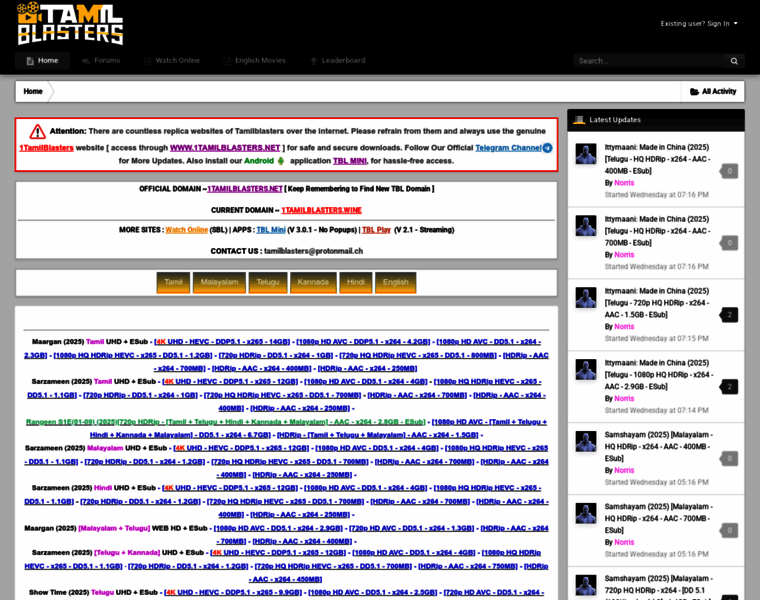Click the search magnifier icon
The height and width of the screenshot is (600, 760).
pyautogui.click(x=734, y=61)
